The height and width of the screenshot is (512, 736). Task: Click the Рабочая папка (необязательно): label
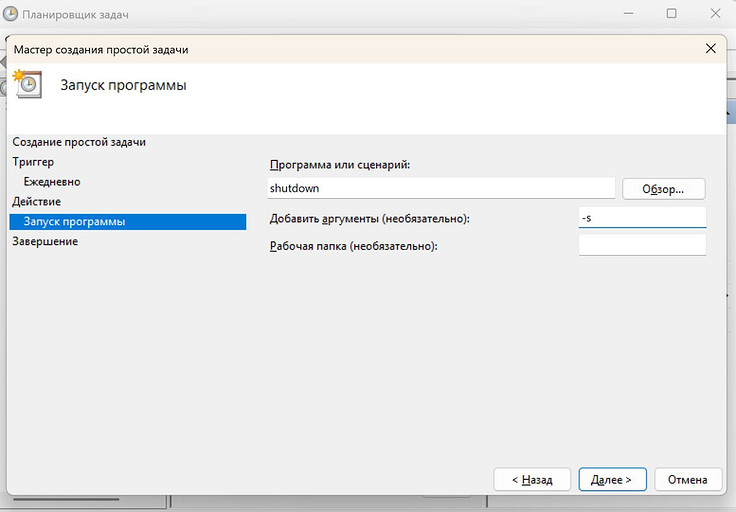point(353,246)
